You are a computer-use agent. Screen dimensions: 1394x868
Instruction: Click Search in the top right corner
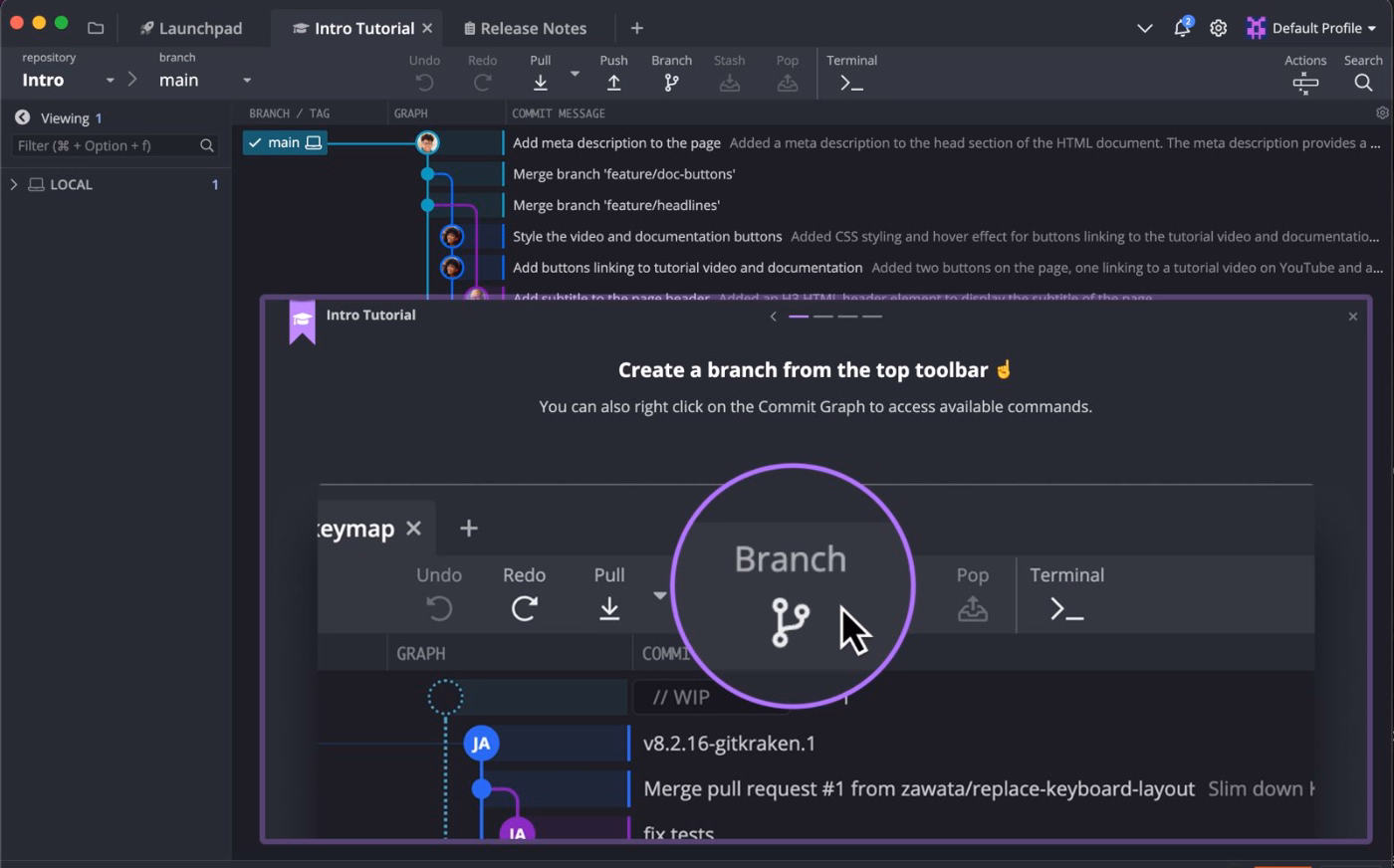coord(1363,73)
